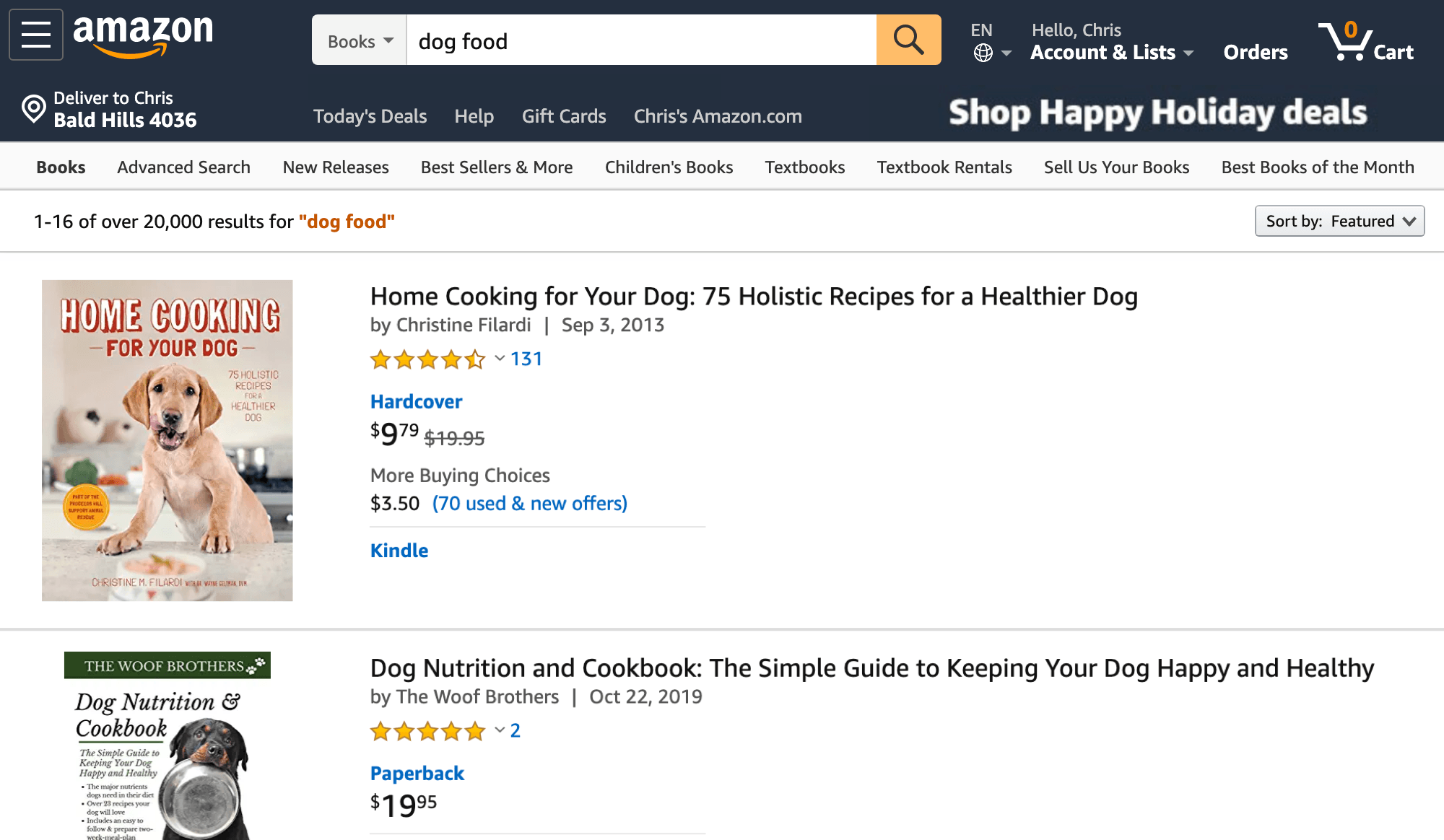Click the orange search magnifier button
This screenshot has height=840, width=1444.
coord(908,40)
